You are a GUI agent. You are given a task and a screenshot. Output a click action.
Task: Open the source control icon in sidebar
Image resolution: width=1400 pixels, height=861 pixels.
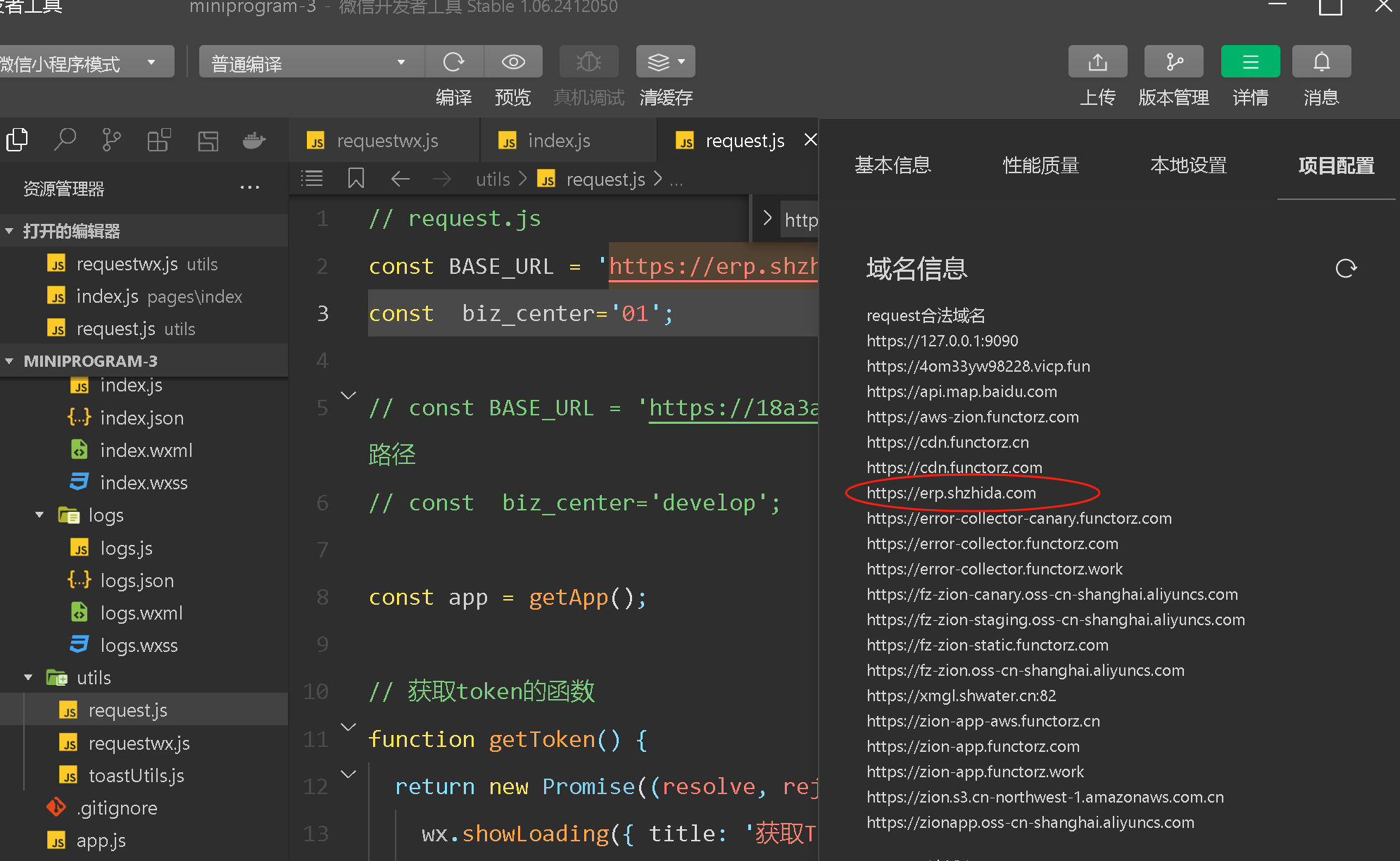[111, 140]
